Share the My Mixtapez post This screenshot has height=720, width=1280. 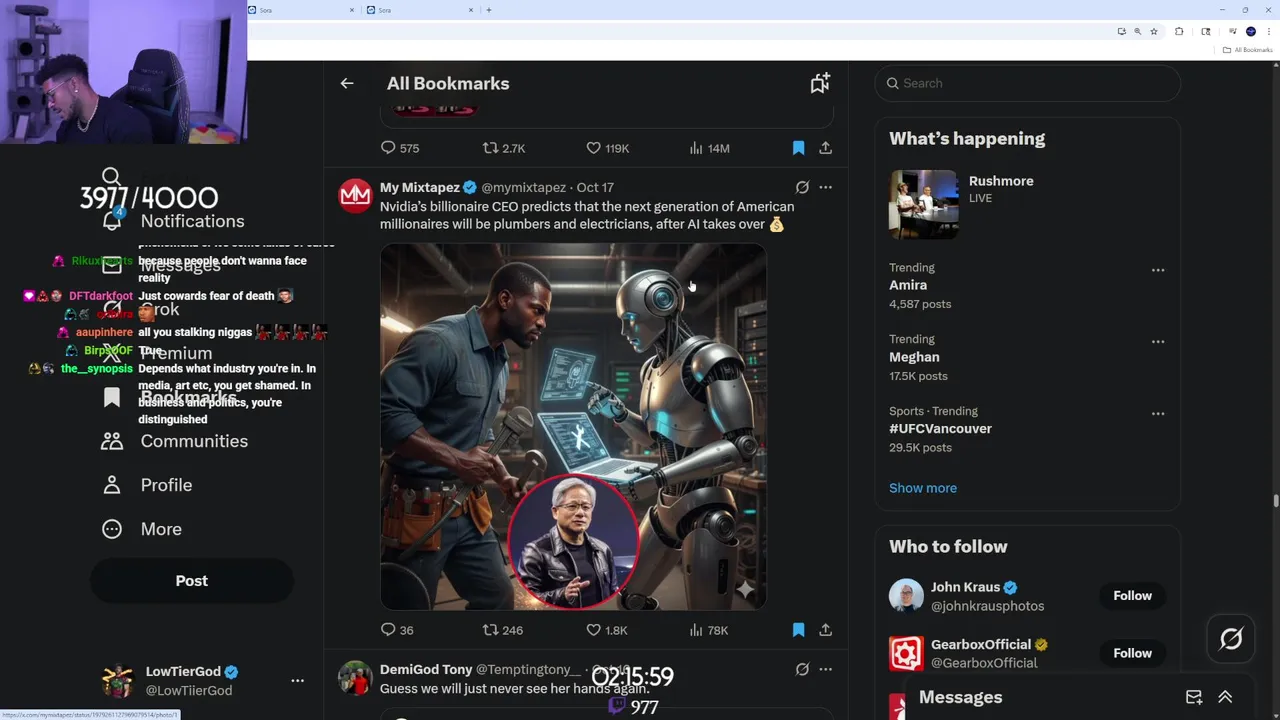825,630
